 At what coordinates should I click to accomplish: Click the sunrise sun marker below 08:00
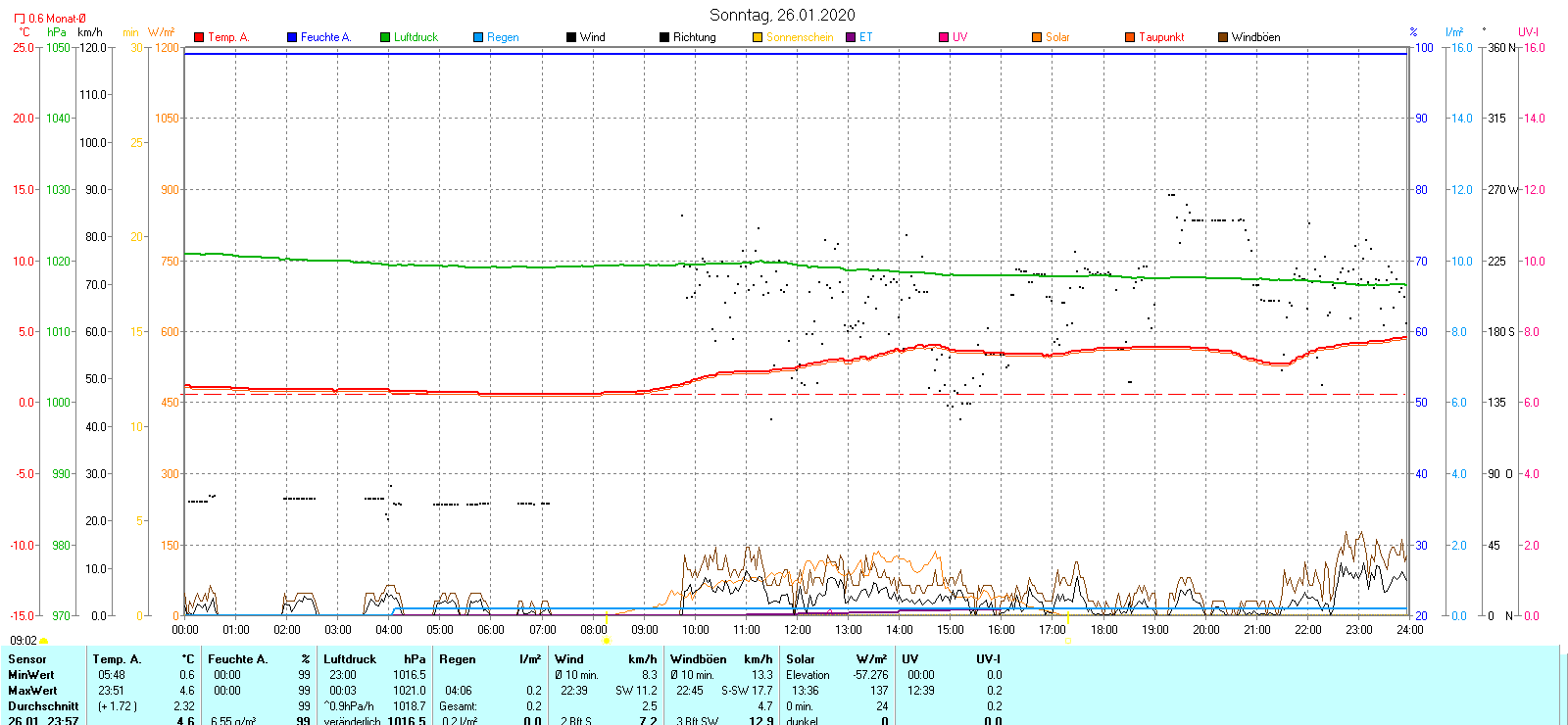tap(607, 641)
